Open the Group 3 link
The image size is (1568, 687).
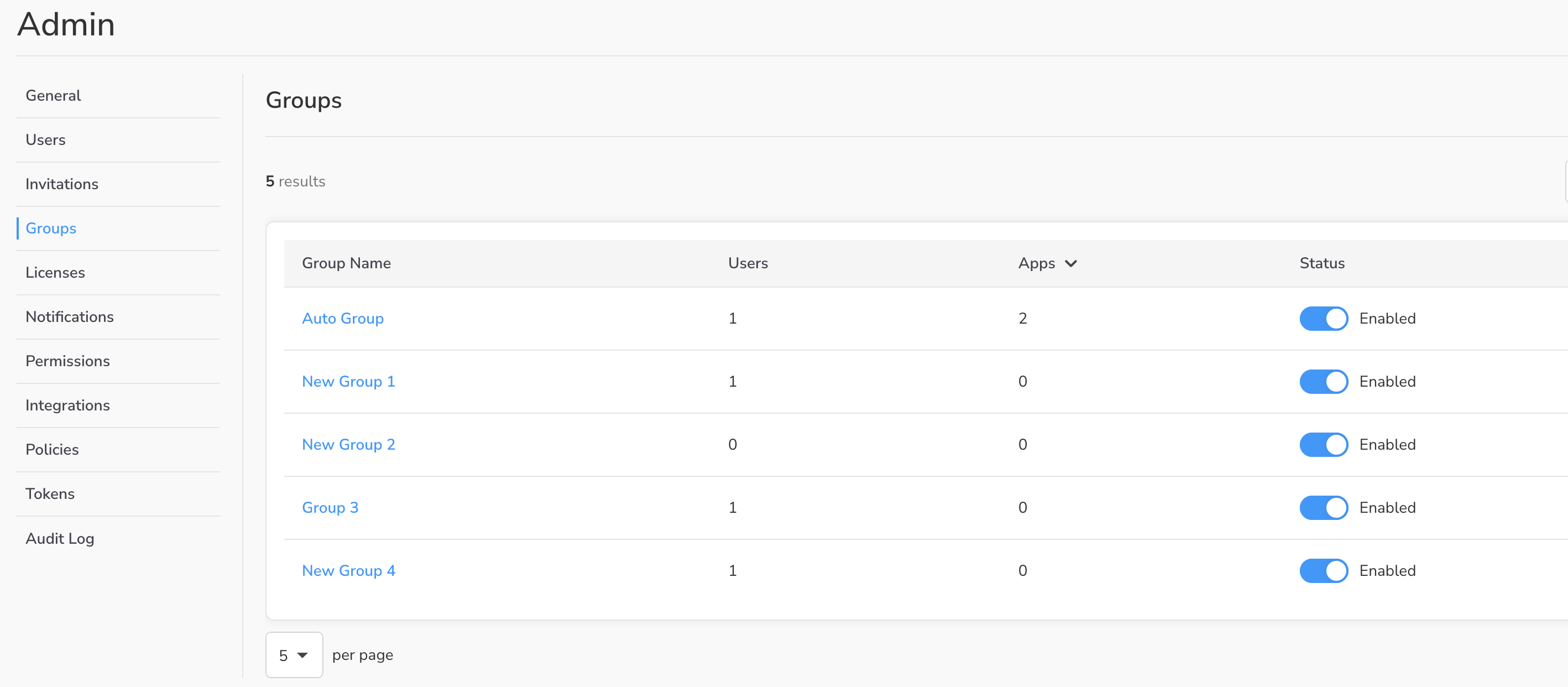coord(331,508)
